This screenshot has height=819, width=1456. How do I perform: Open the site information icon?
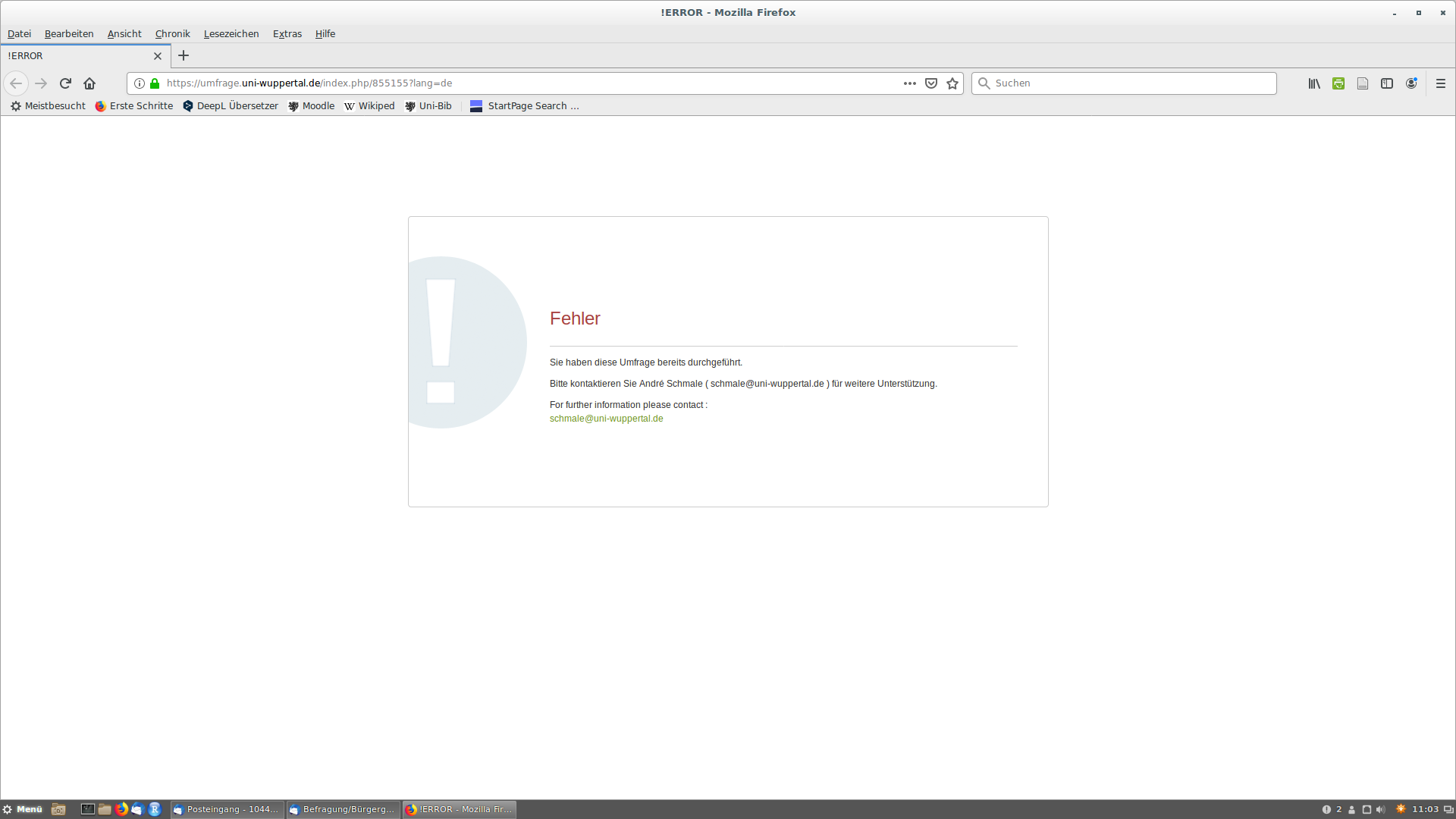point(140,83)
